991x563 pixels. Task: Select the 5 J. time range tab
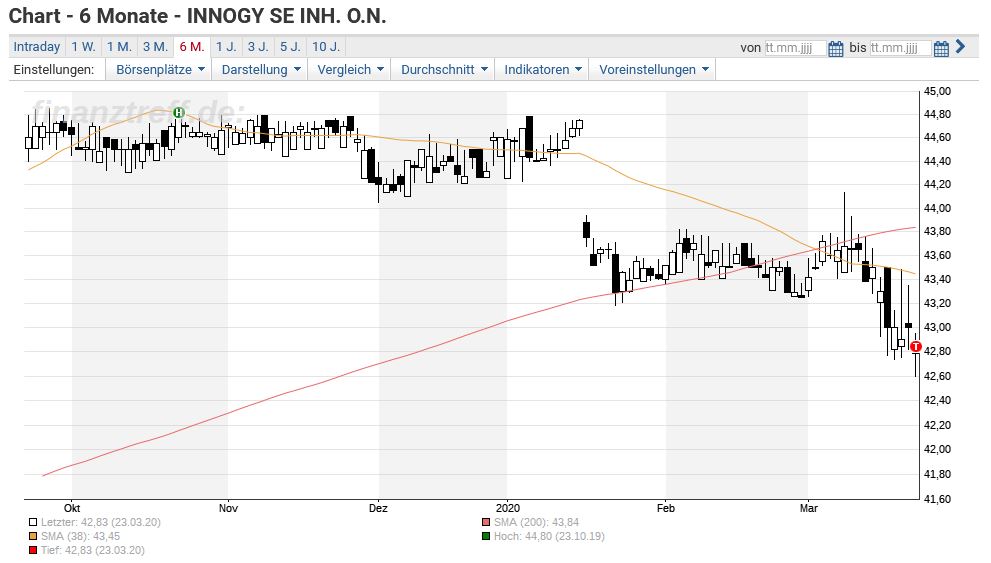(x=290, y=47)
